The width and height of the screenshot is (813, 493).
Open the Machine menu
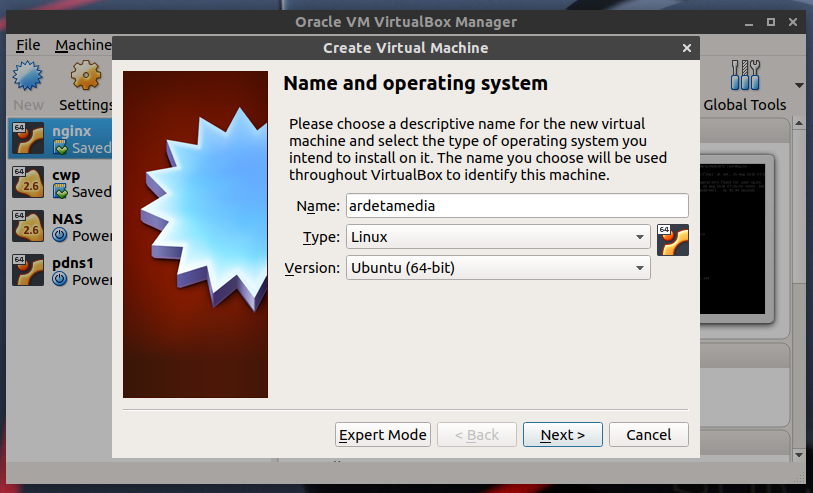(x=83, y=45)
